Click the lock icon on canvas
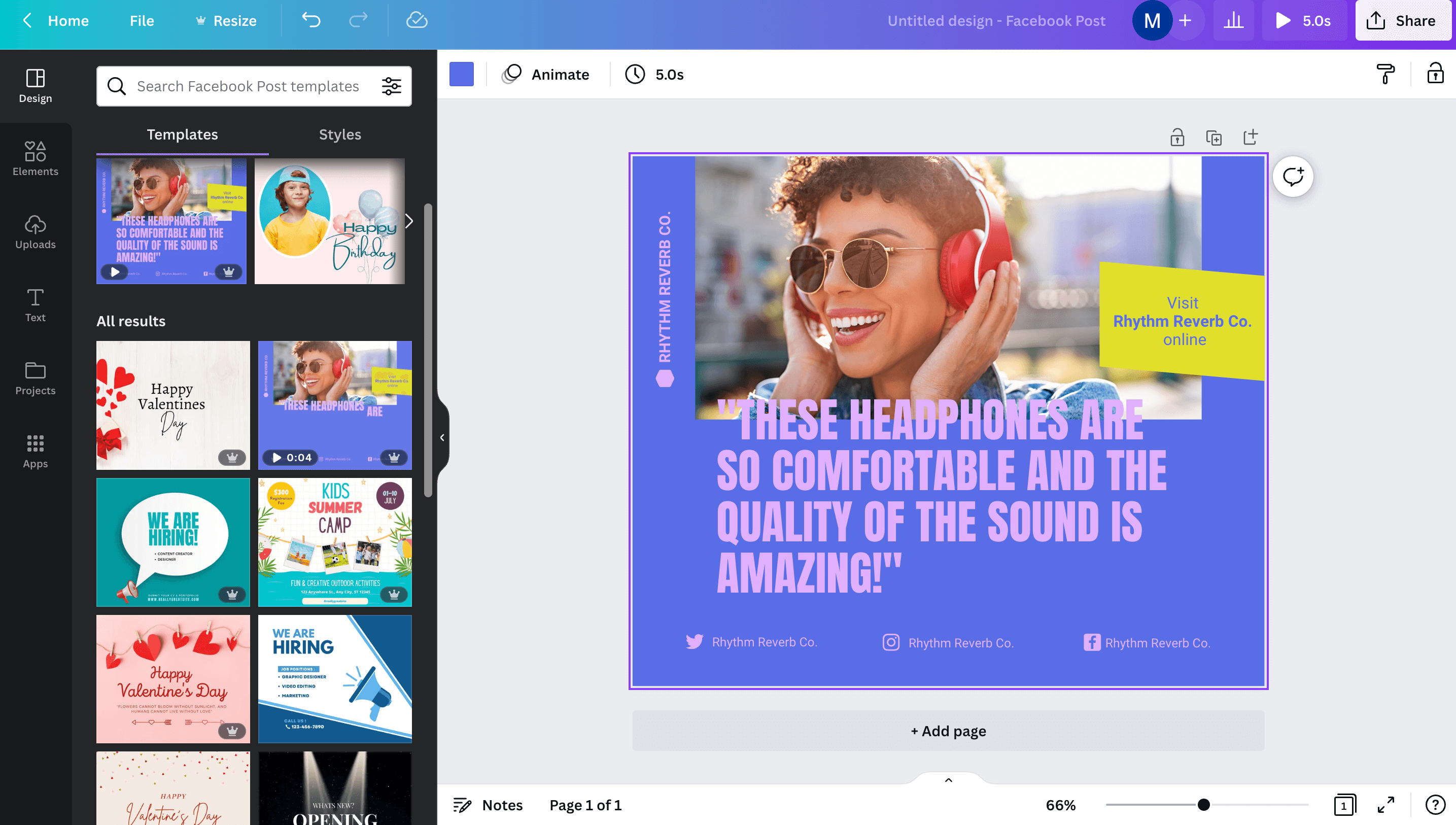 1177,138
